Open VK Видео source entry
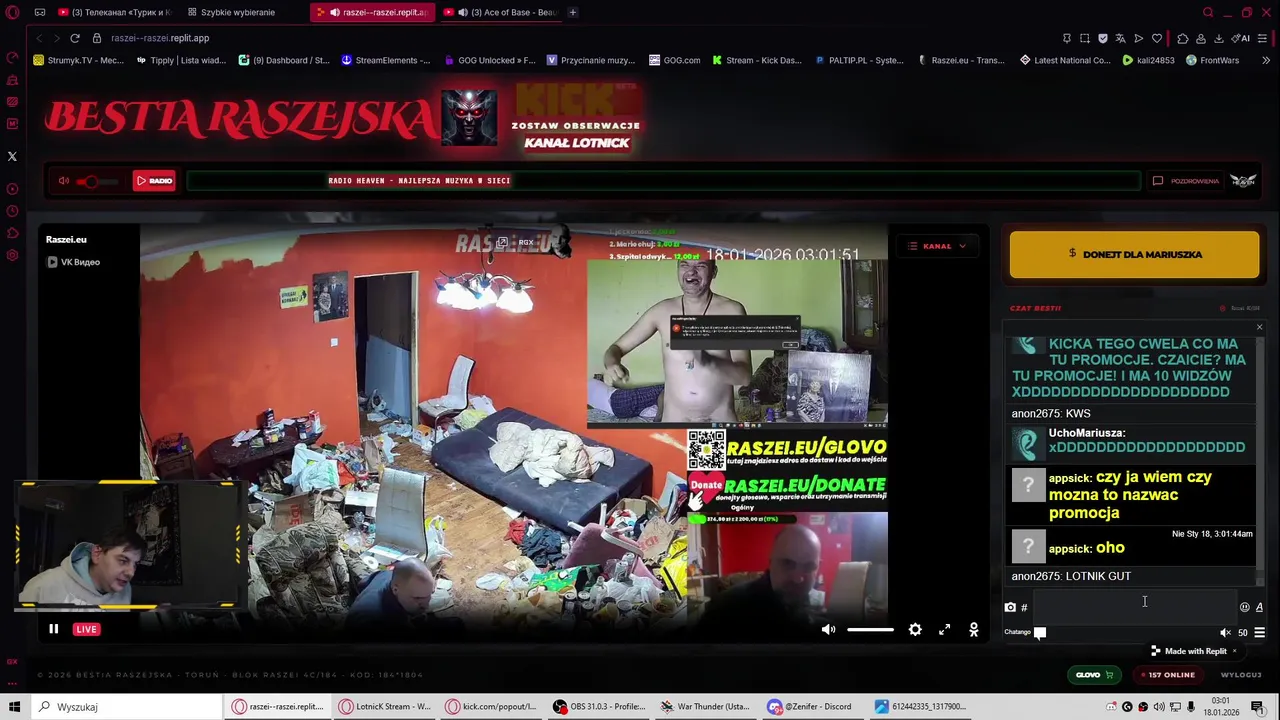The width and height of the screenshot is (1280, 720). tap(74, 262)
